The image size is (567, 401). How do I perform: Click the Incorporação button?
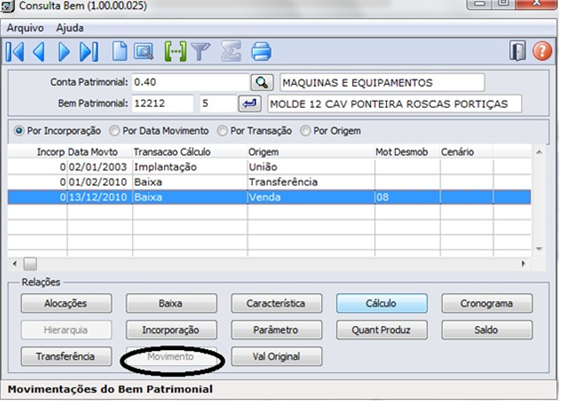[171, 330]
